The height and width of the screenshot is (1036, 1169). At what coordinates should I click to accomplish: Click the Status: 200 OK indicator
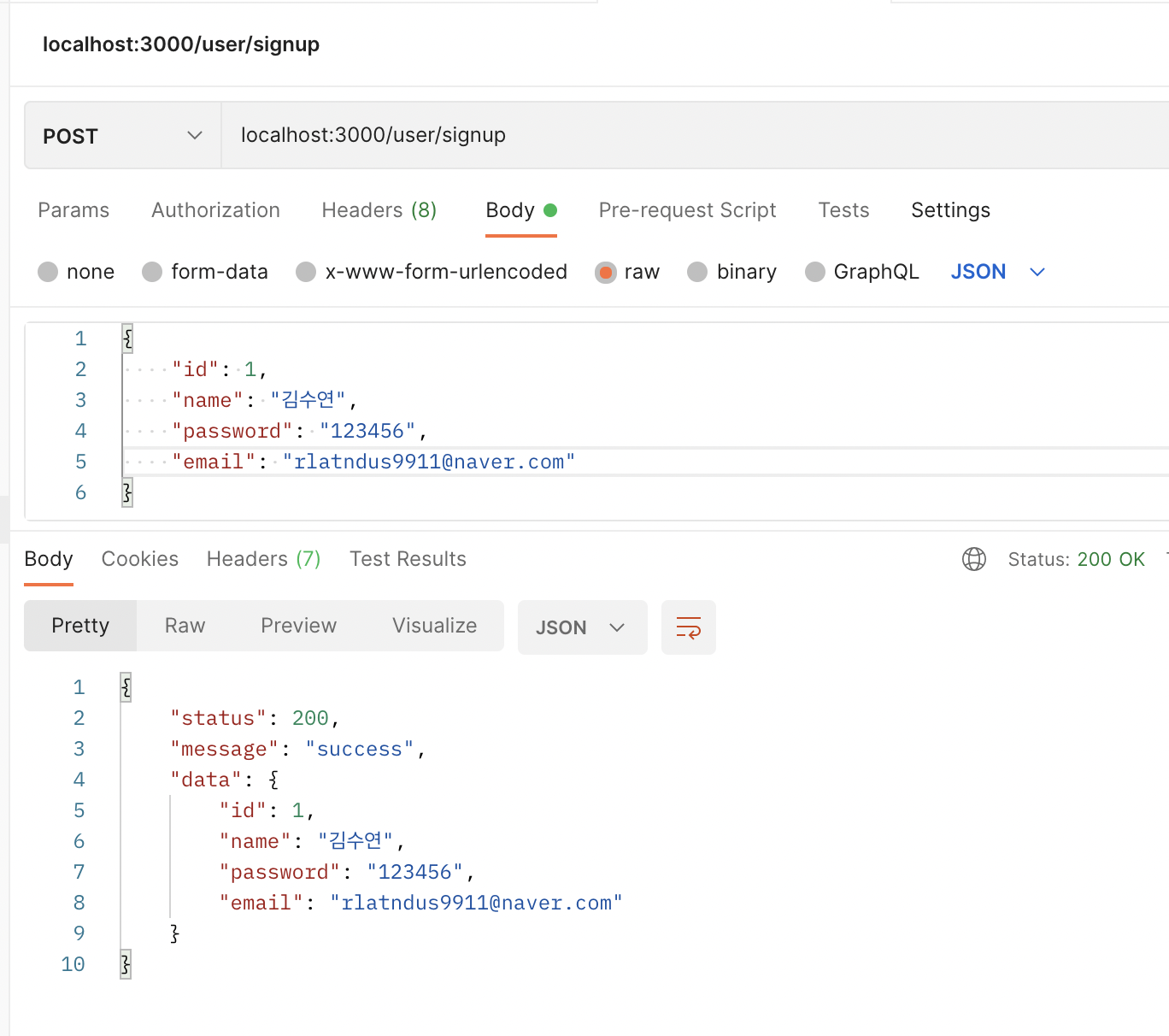pyautogui.click(x=1076, y=559)
